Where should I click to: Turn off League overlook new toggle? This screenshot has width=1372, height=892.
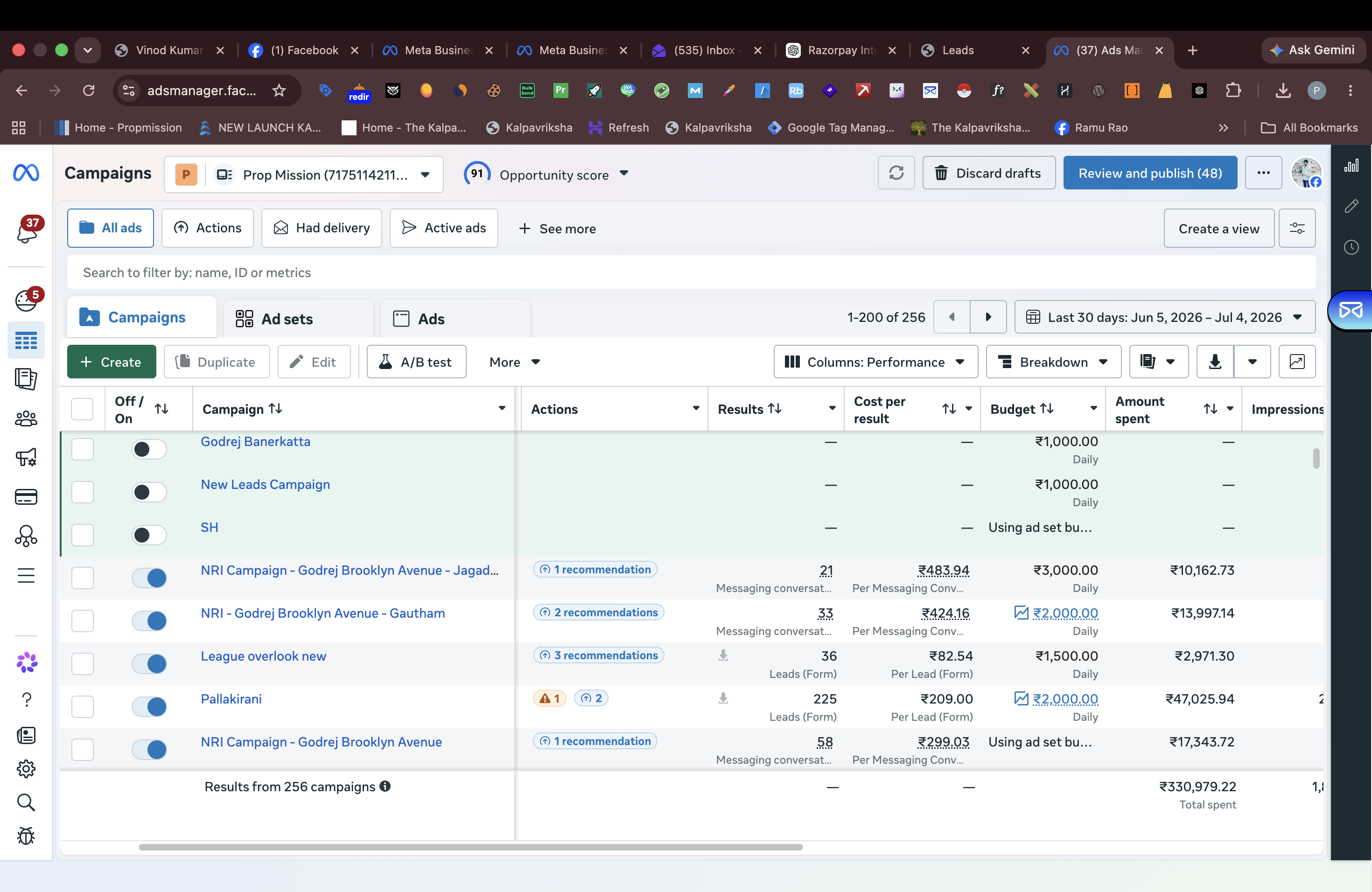[149, 664]
